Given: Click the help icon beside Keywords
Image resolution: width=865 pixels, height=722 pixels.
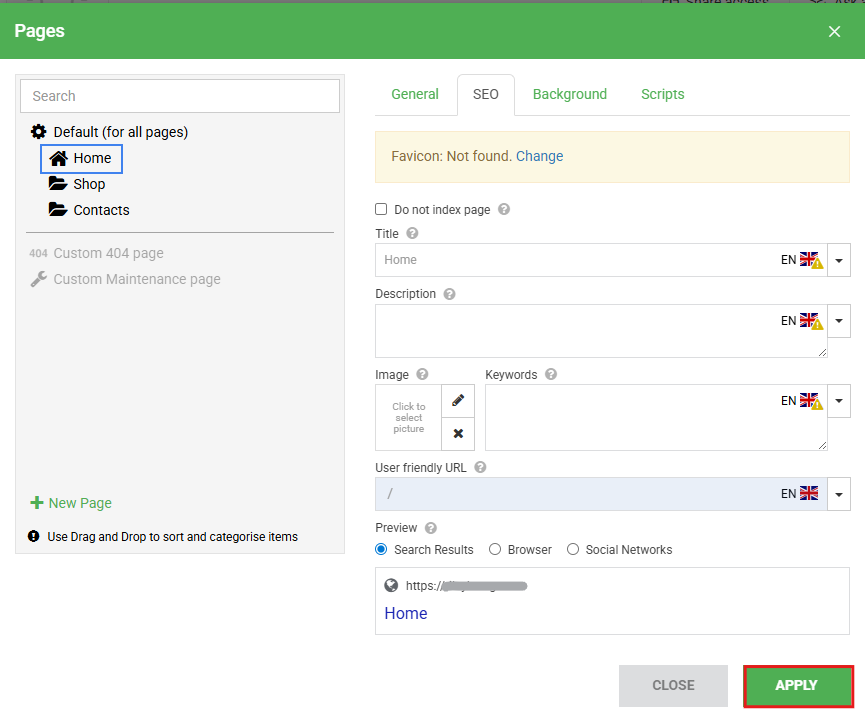Looking at the screenshot, I should tap(551, 375).
